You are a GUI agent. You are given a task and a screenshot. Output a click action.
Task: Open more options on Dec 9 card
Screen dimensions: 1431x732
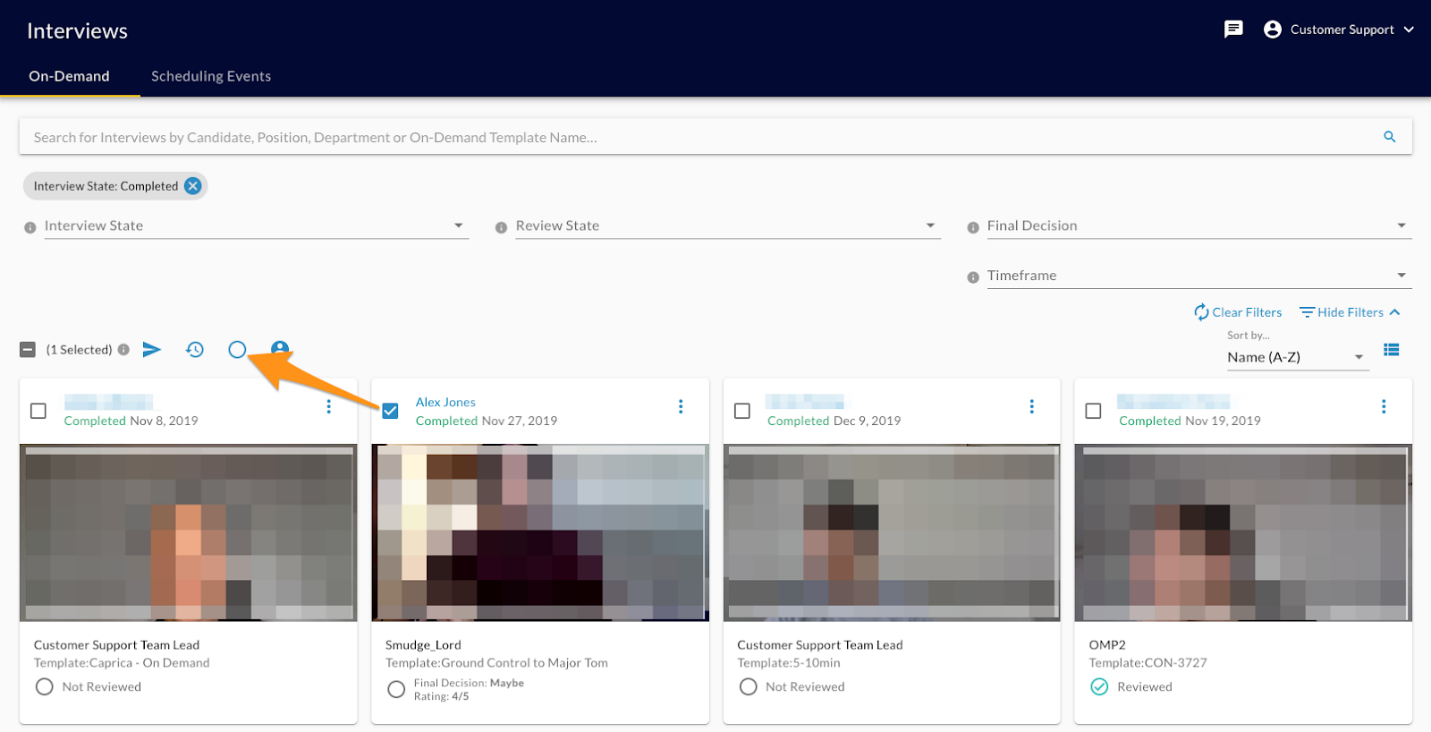tap(1032, 406)
